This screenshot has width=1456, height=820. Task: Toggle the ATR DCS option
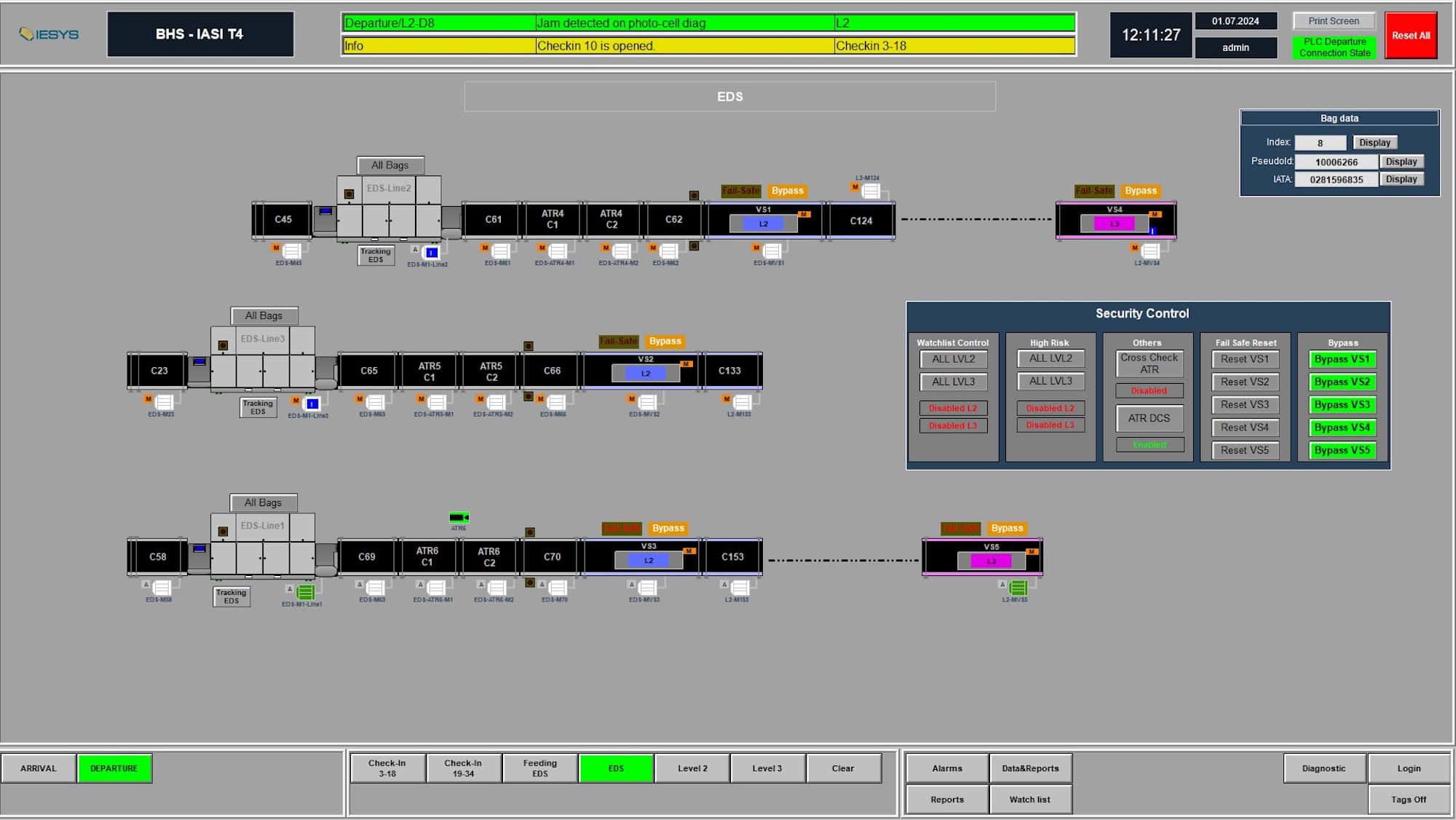coord(1149,418)
